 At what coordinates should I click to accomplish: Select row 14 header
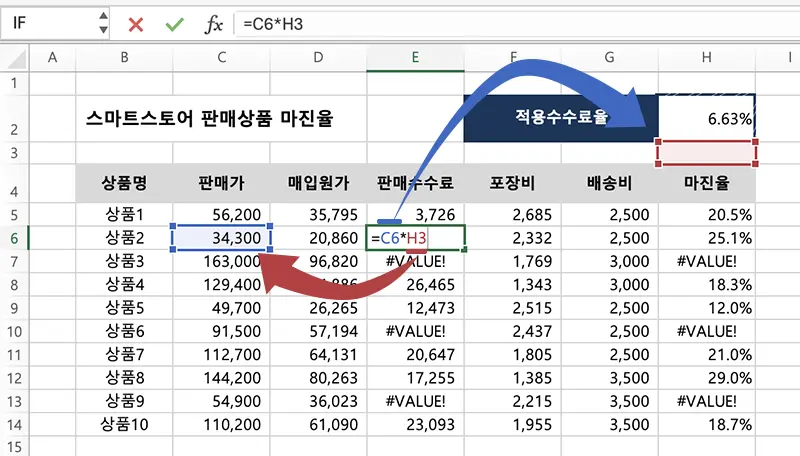pyautogui.click(x=14, y=424)
